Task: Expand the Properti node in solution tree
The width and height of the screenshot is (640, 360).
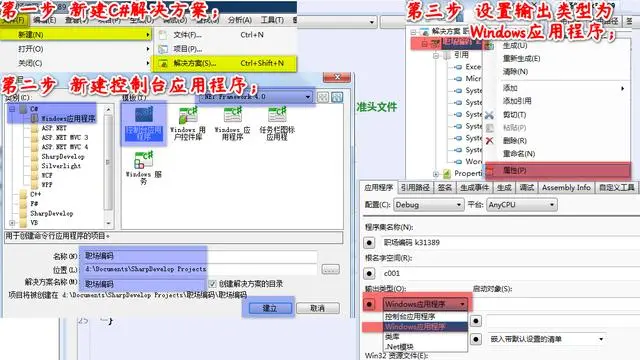Action: [436, 174]
